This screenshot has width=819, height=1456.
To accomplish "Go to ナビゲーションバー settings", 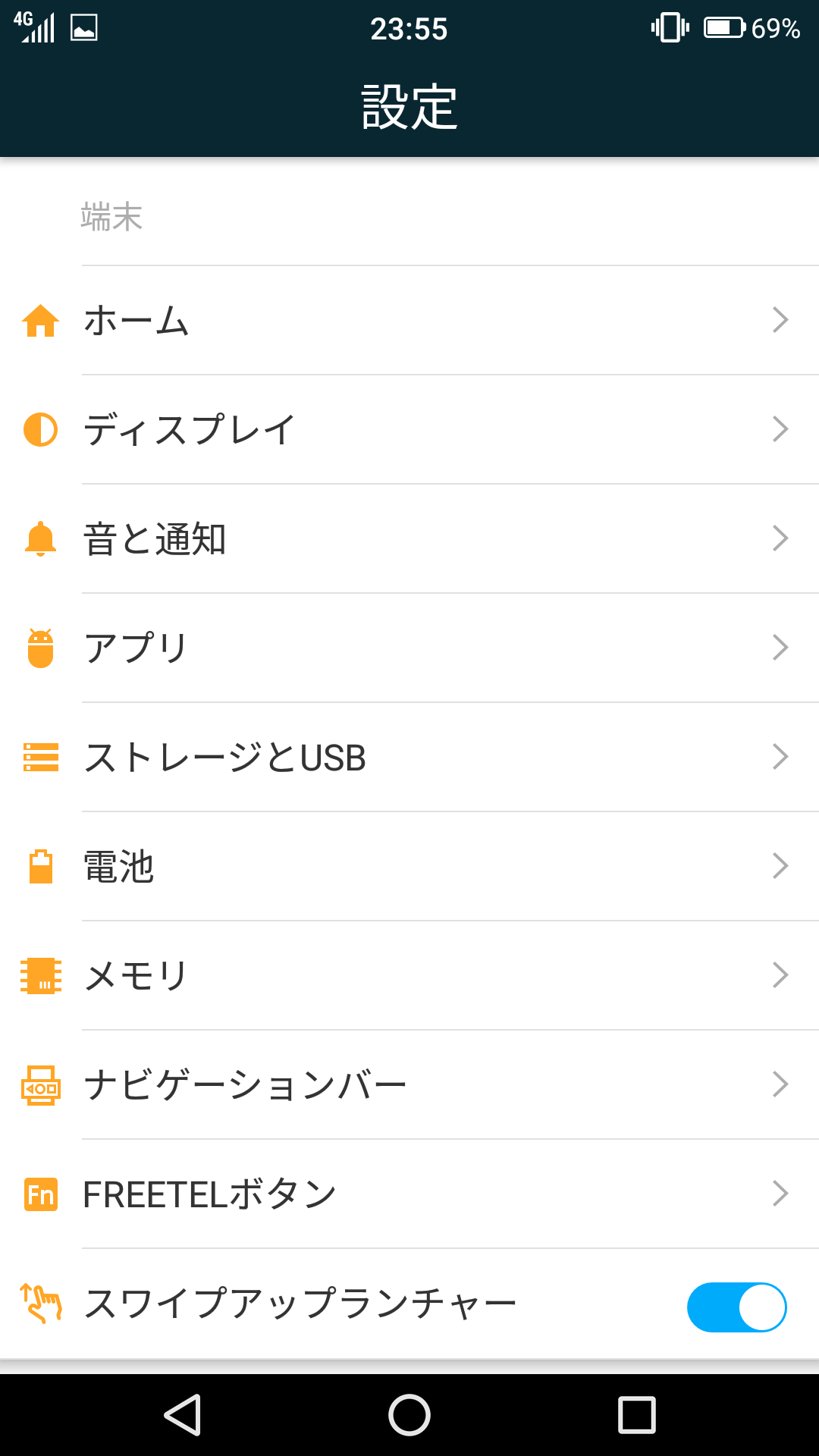I will [x=245, y=1085].
